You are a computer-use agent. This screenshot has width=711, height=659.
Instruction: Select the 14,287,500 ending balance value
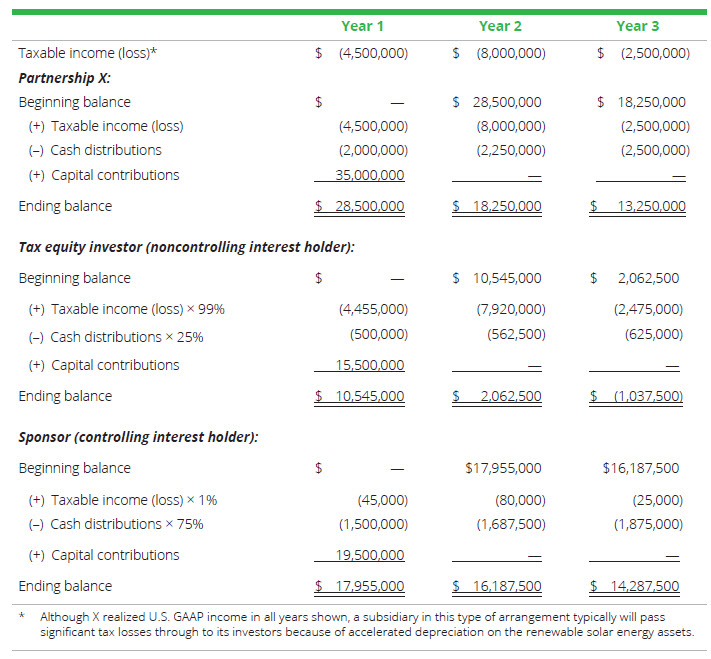(641, 586)
